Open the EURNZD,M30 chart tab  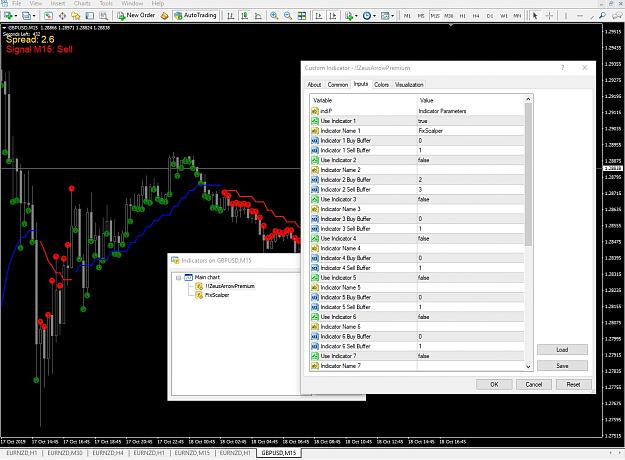[x=65, y=453]
